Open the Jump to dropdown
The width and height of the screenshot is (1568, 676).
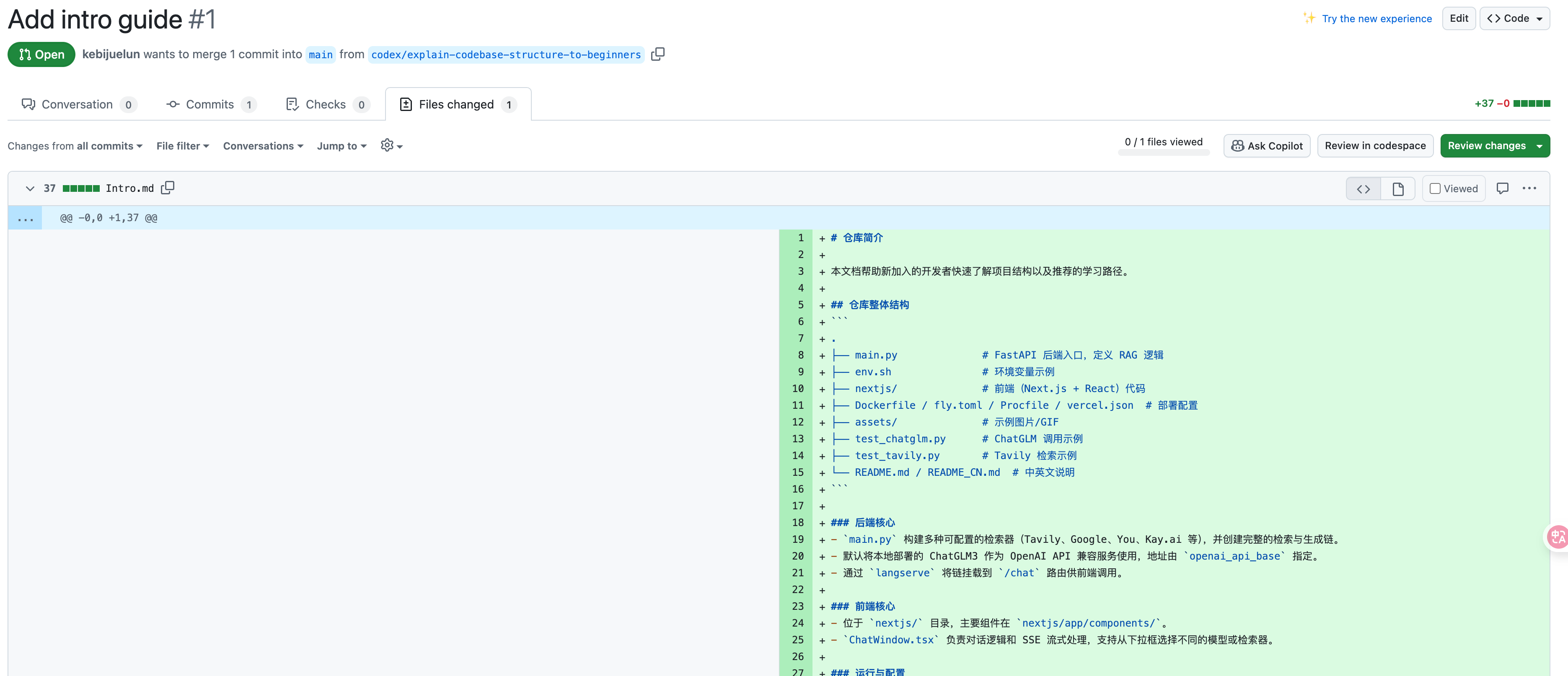coord(342,145)
